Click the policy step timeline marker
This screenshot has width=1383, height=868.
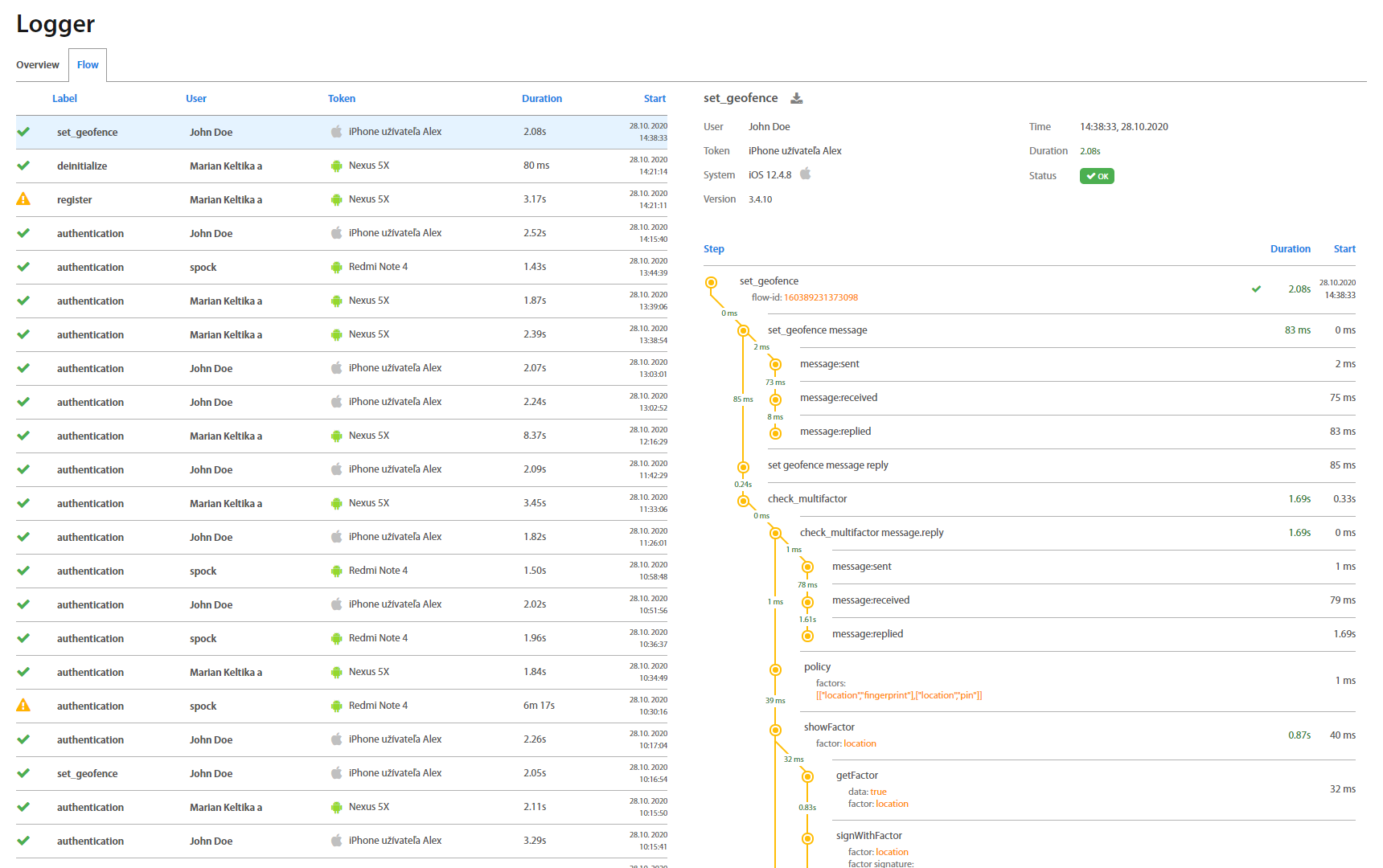coord(775,669)
